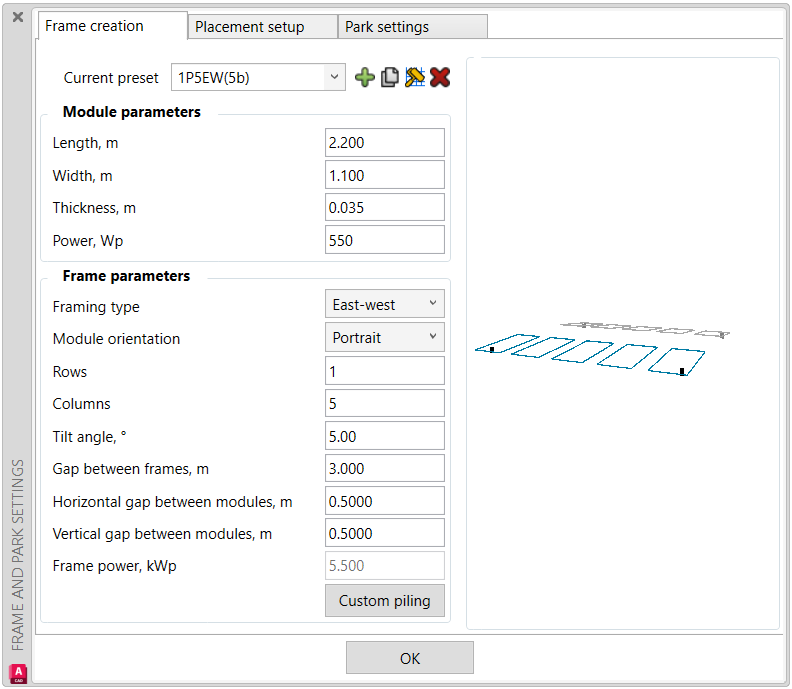Viewport: 792px width, 689px height.
Task: Click the Gap between frames field
Action: (385, 468)
